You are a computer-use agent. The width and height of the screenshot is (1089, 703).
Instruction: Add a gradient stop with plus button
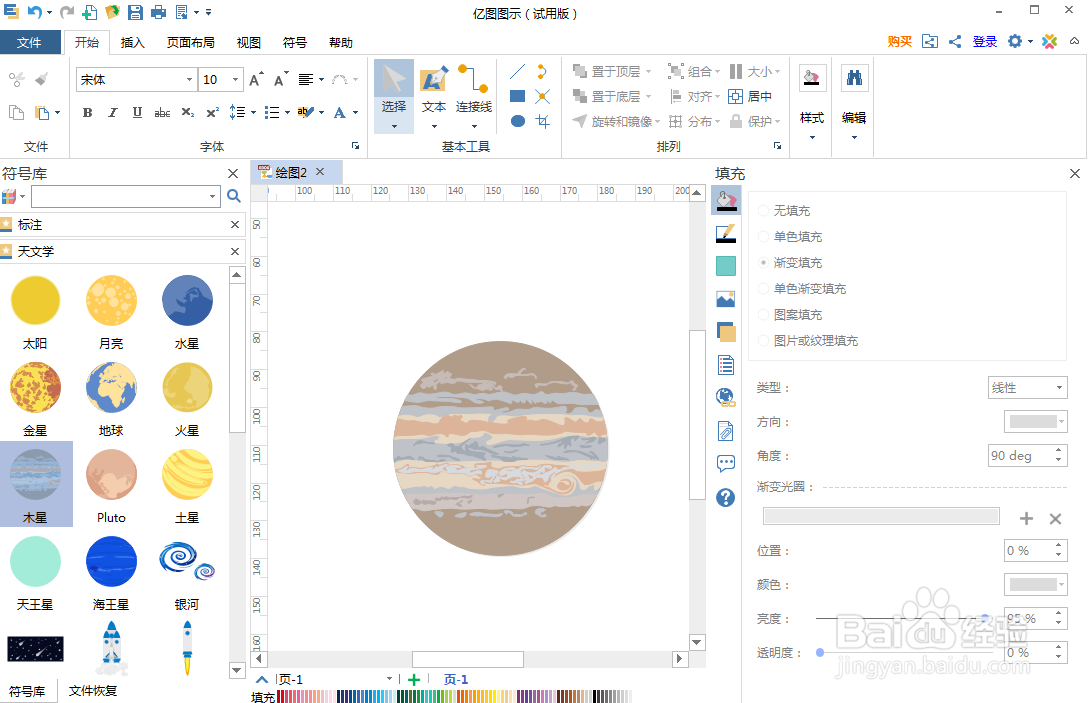1026,518
